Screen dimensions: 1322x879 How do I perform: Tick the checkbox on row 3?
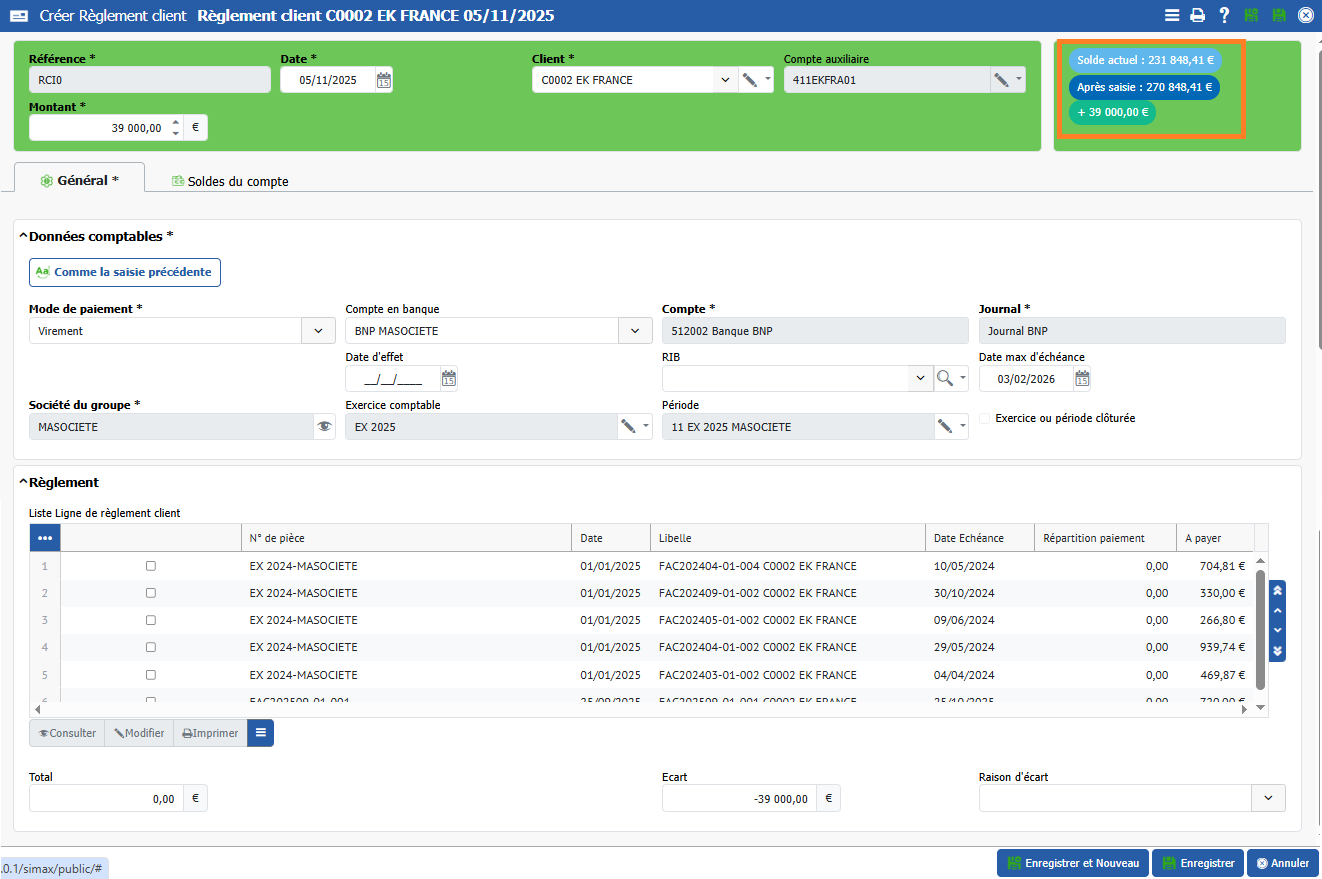[151, 620]
